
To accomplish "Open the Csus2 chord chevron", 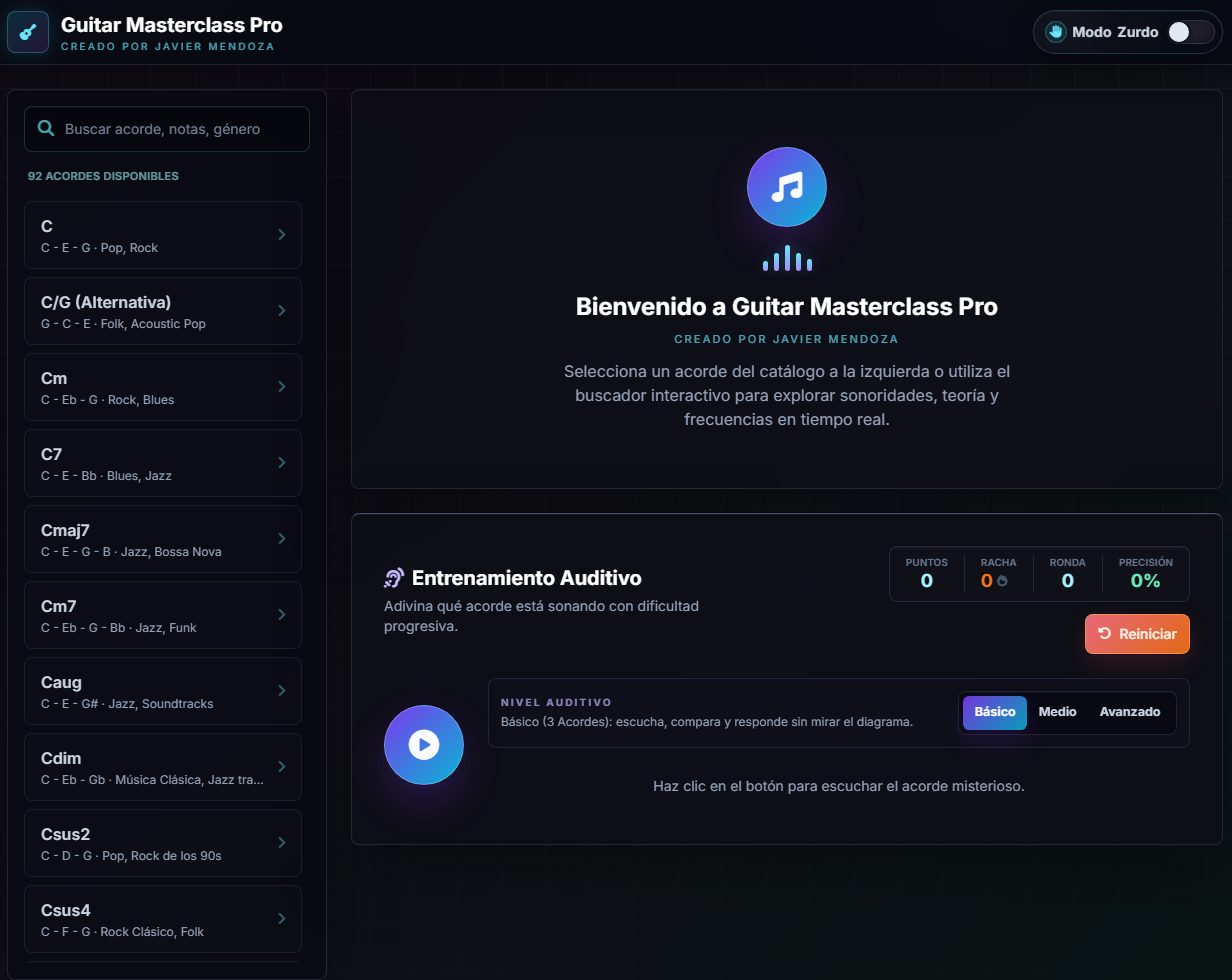I will point(282,842).
